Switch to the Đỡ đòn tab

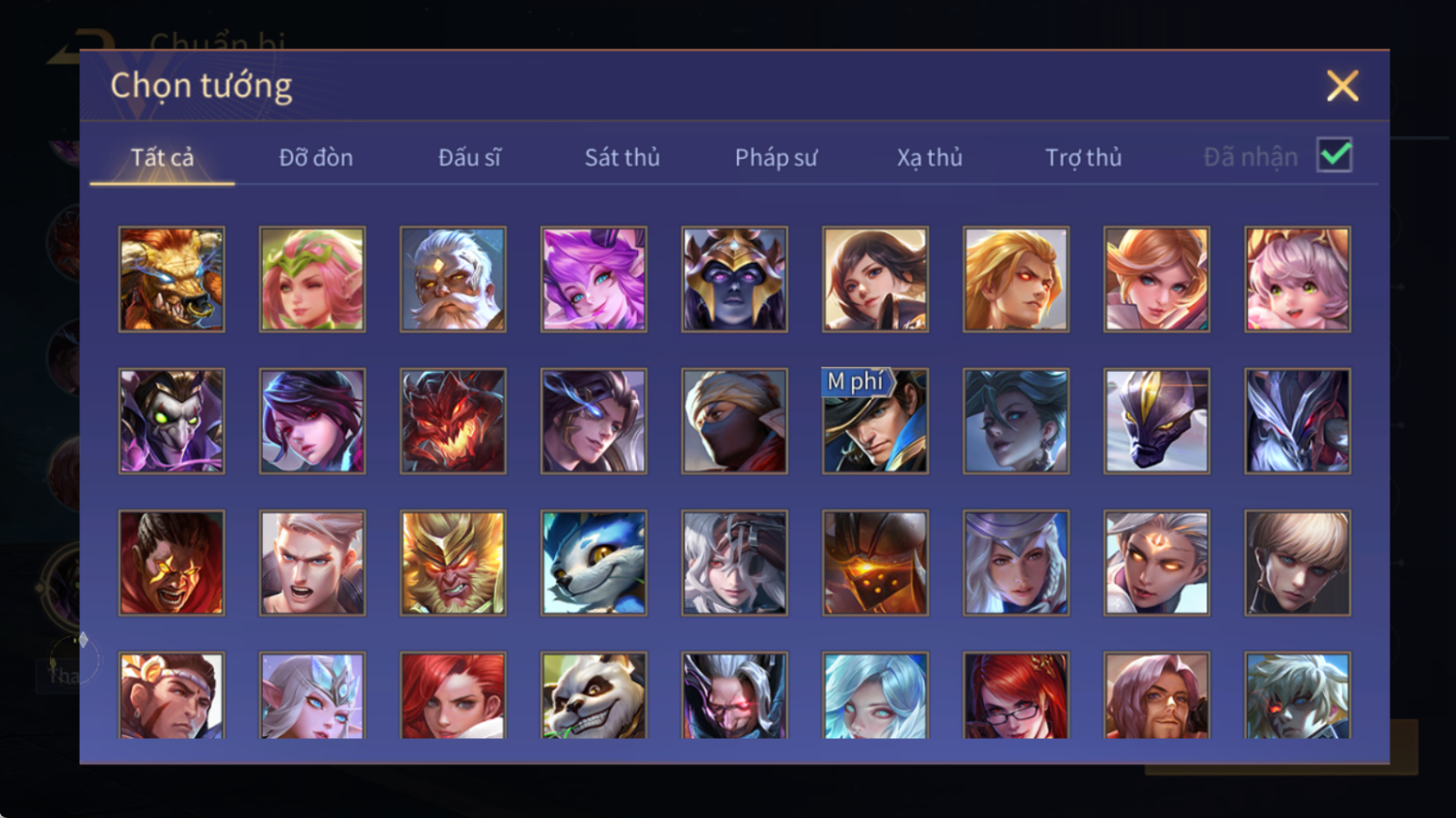[x=316, y=157]
